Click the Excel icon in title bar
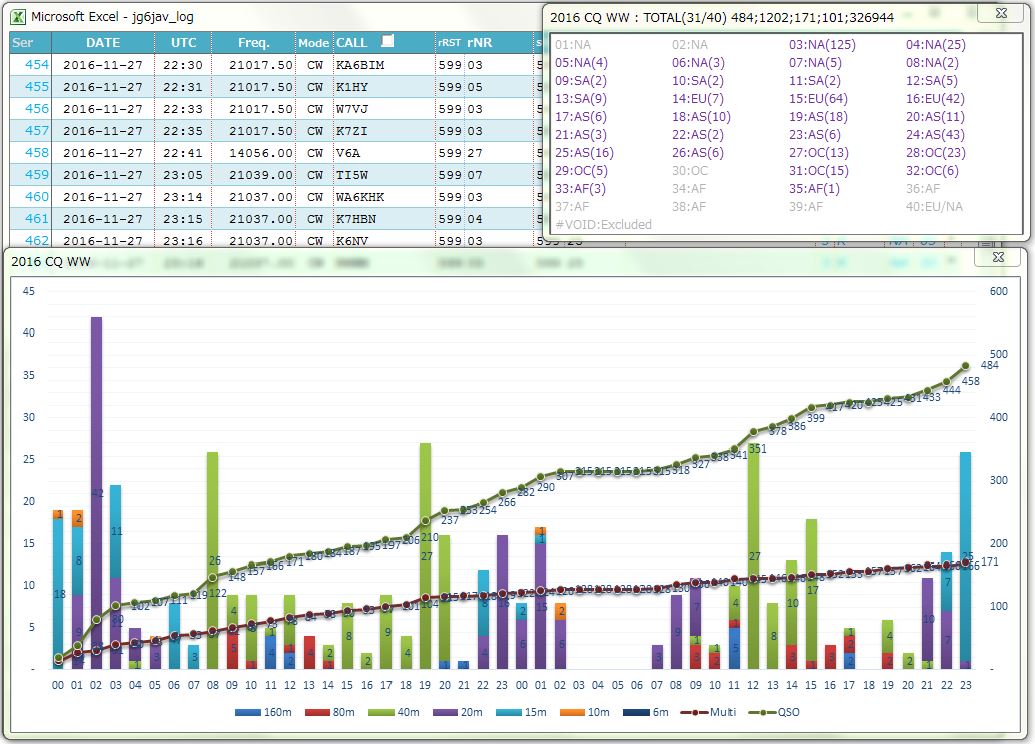This screenshot has height=744, width=1035. point(19,16)
